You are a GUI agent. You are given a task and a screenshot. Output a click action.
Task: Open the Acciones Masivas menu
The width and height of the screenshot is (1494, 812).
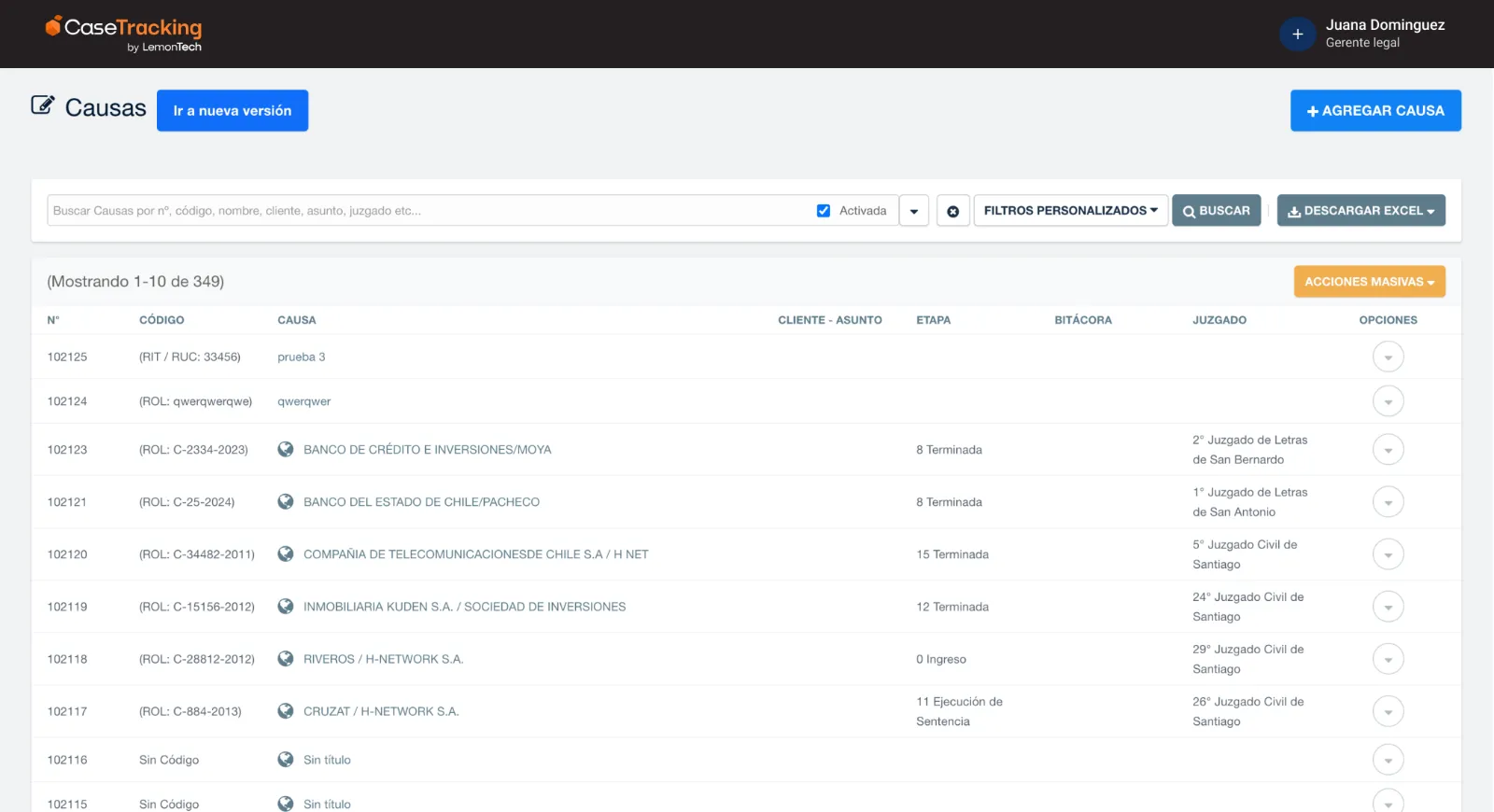[x=1369, y=282]
